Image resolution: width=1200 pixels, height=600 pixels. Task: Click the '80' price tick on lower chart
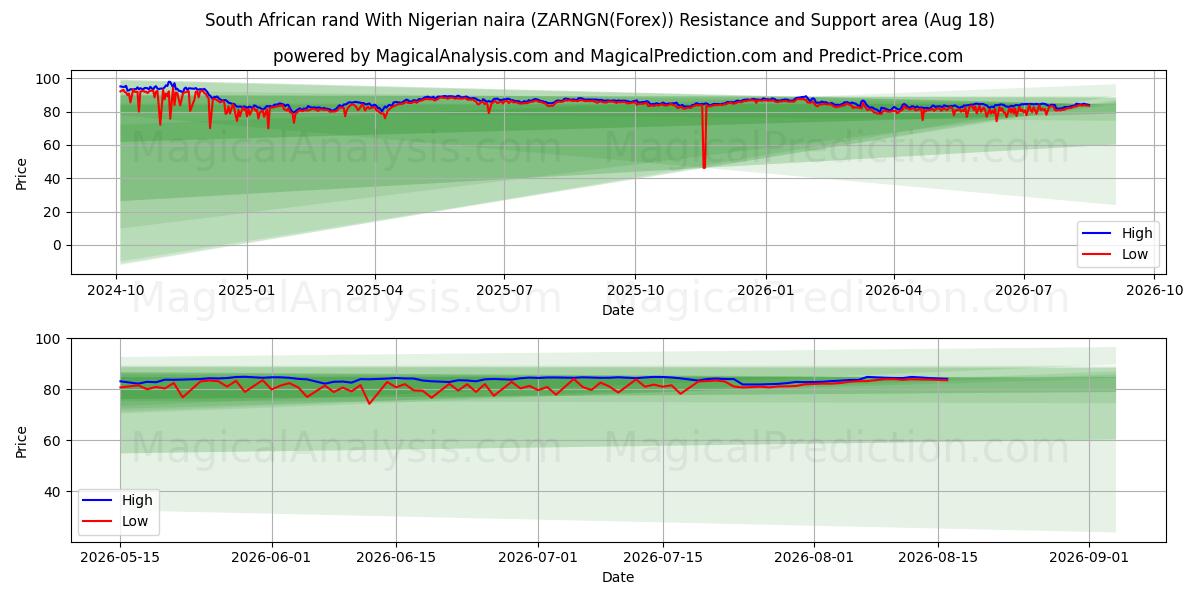[x=54, y=389]
